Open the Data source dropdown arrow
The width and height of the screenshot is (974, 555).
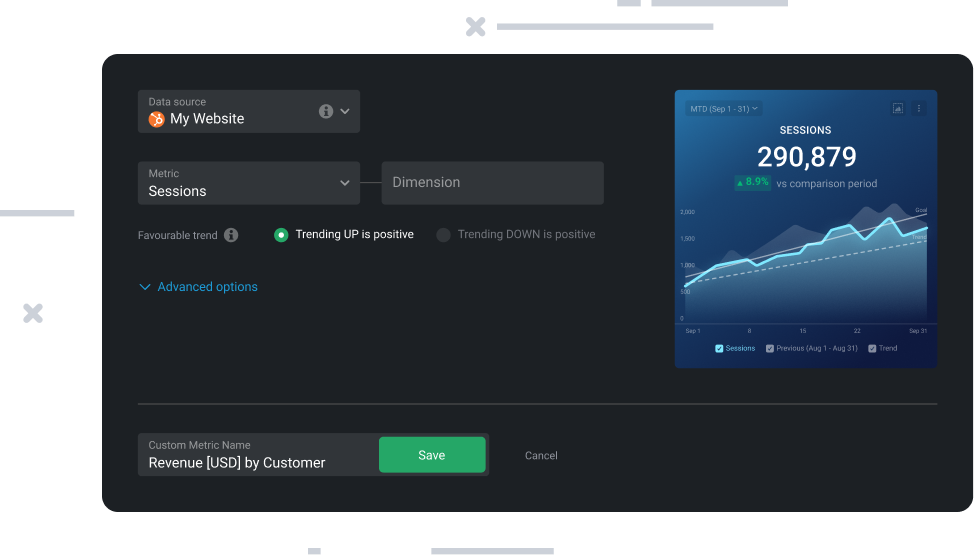click(345, 111)
